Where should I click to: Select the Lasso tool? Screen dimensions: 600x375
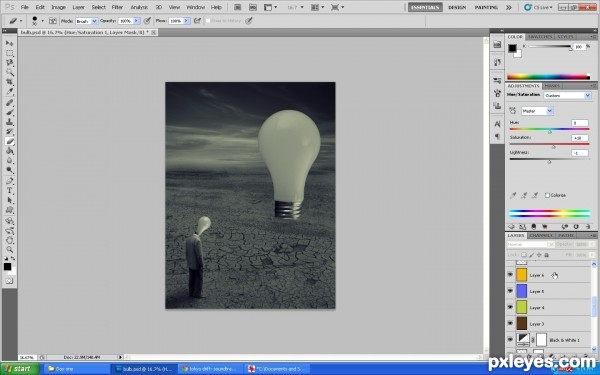pos(10,63)
